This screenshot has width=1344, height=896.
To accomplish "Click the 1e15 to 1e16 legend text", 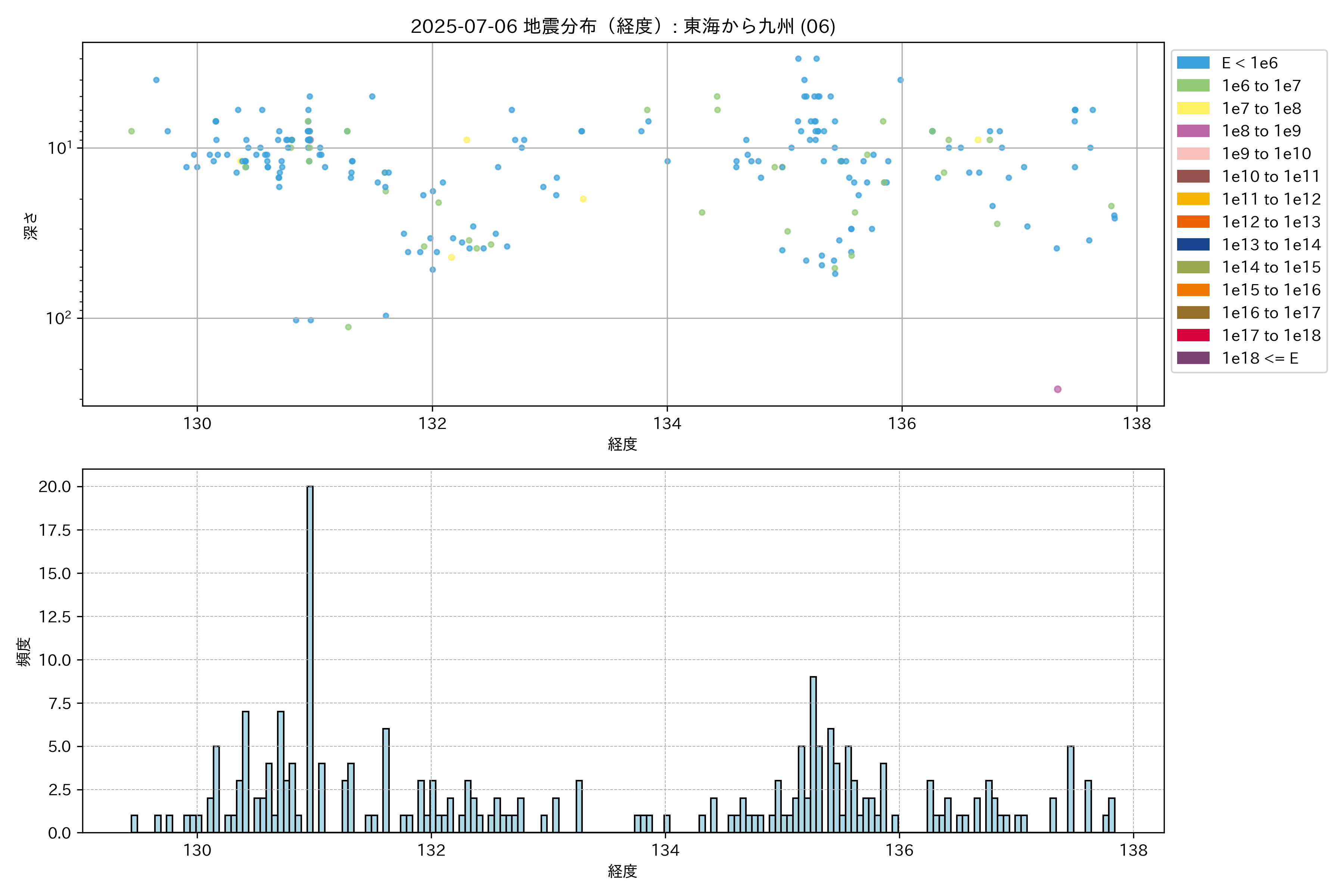I will 1271,290.
